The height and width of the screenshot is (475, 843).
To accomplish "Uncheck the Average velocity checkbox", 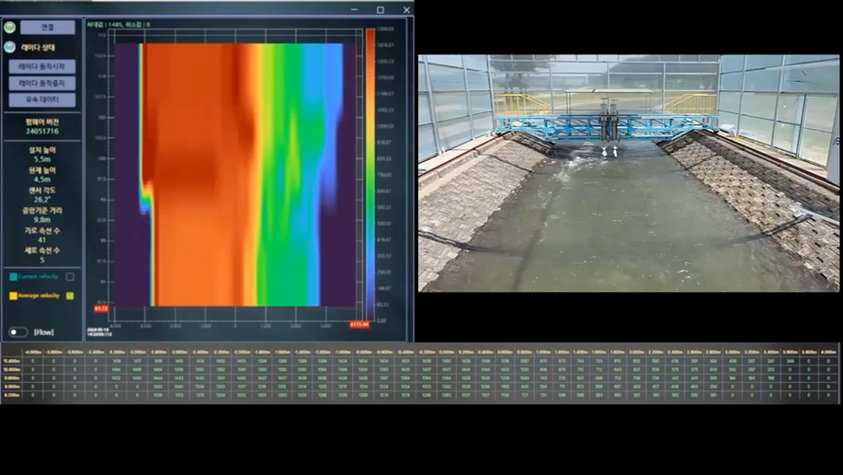I will (70, 296).
